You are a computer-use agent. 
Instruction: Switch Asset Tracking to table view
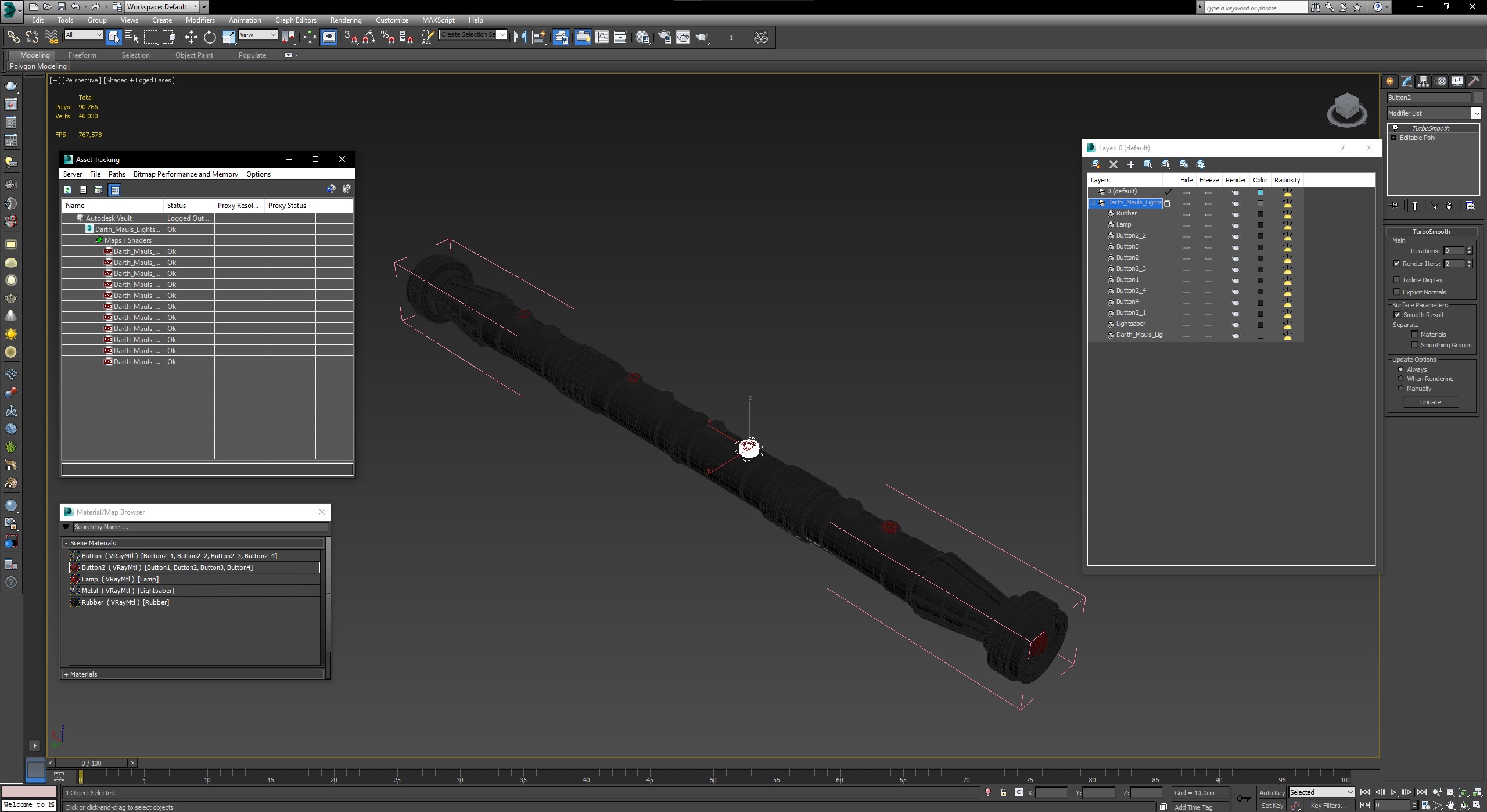pos(115,190)
